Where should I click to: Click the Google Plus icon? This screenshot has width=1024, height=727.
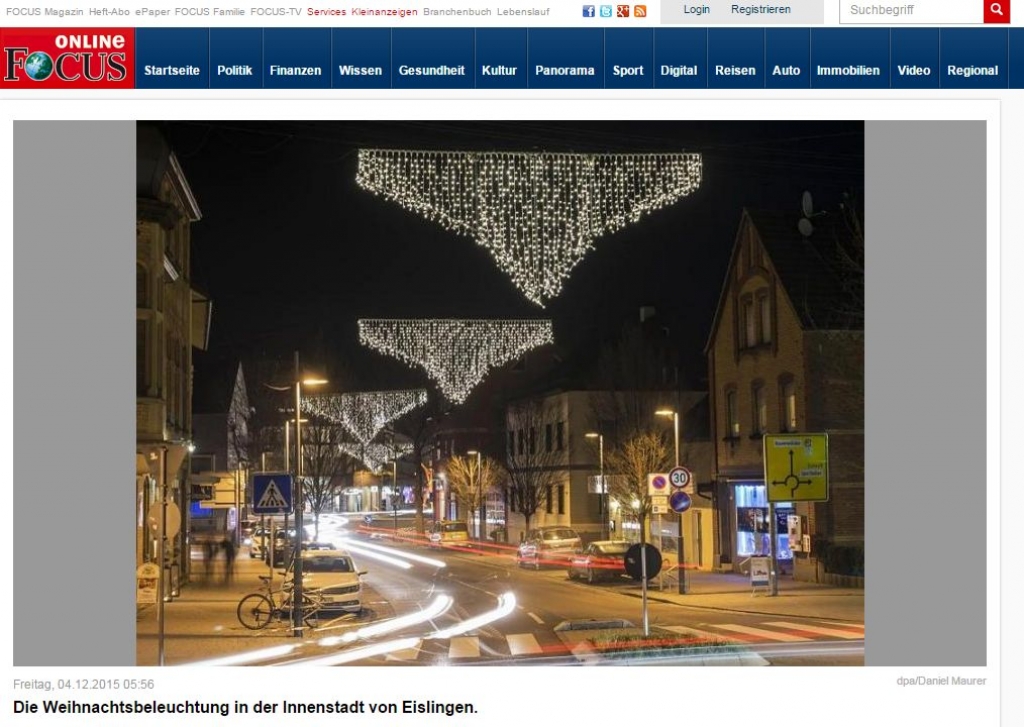[622, 11]
